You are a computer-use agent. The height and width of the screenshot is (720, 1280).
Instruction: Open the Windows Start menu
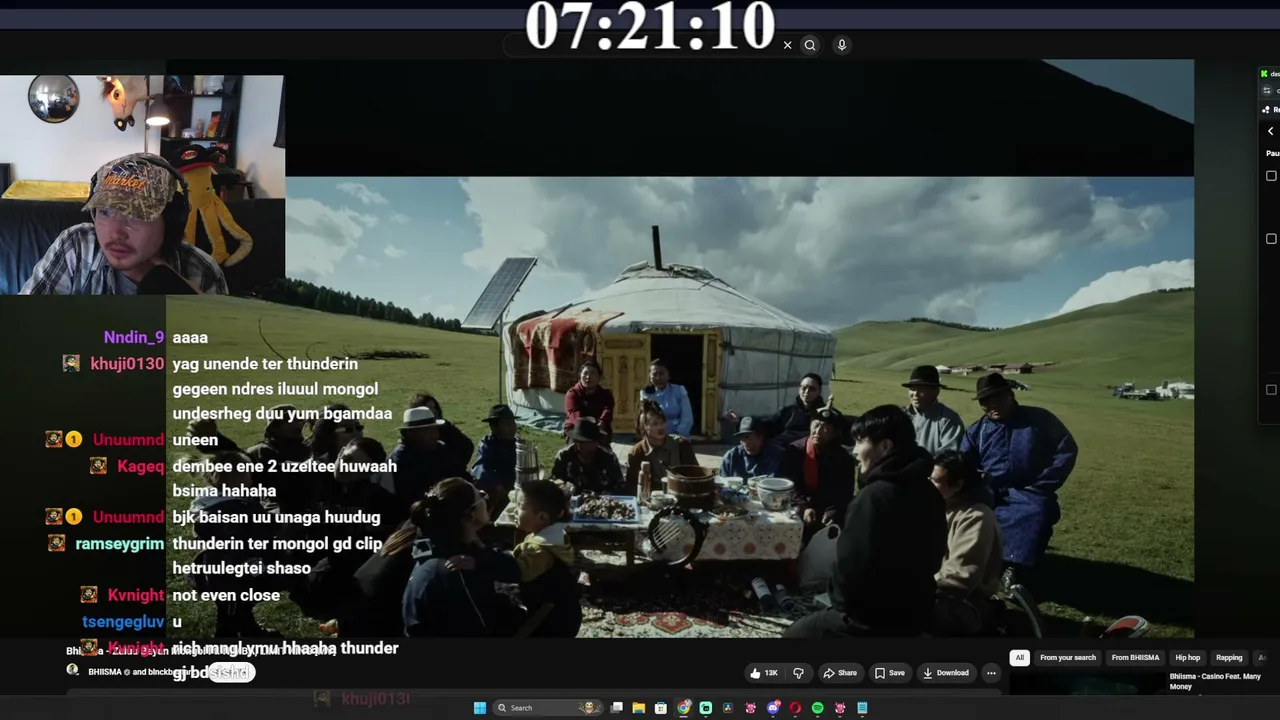coord(480,708)
